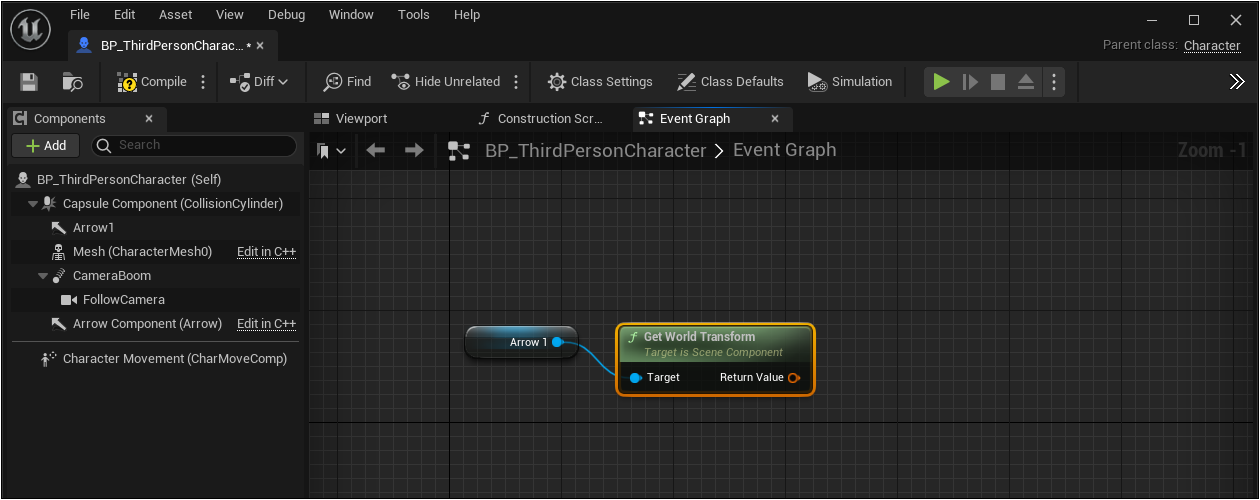Toggle Hide Unrelated nodes

click(x=446, y=82)
